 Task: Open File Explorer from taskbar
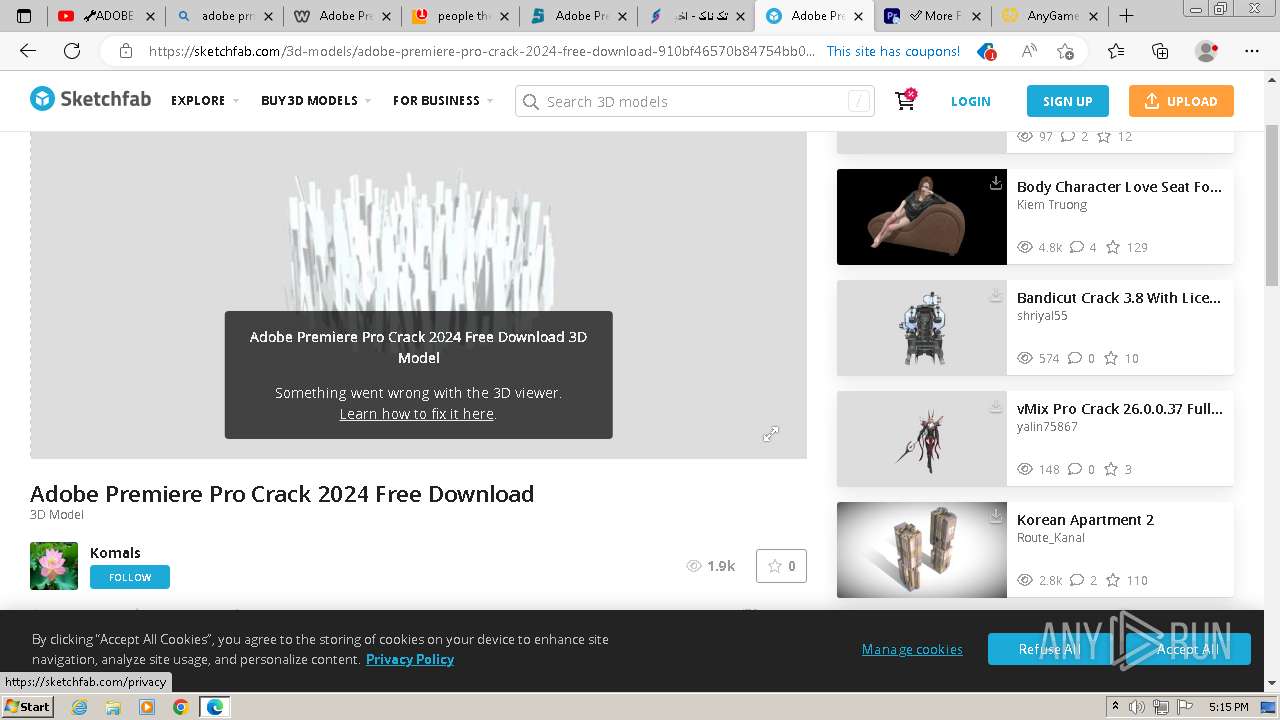[x=113, y=707]
